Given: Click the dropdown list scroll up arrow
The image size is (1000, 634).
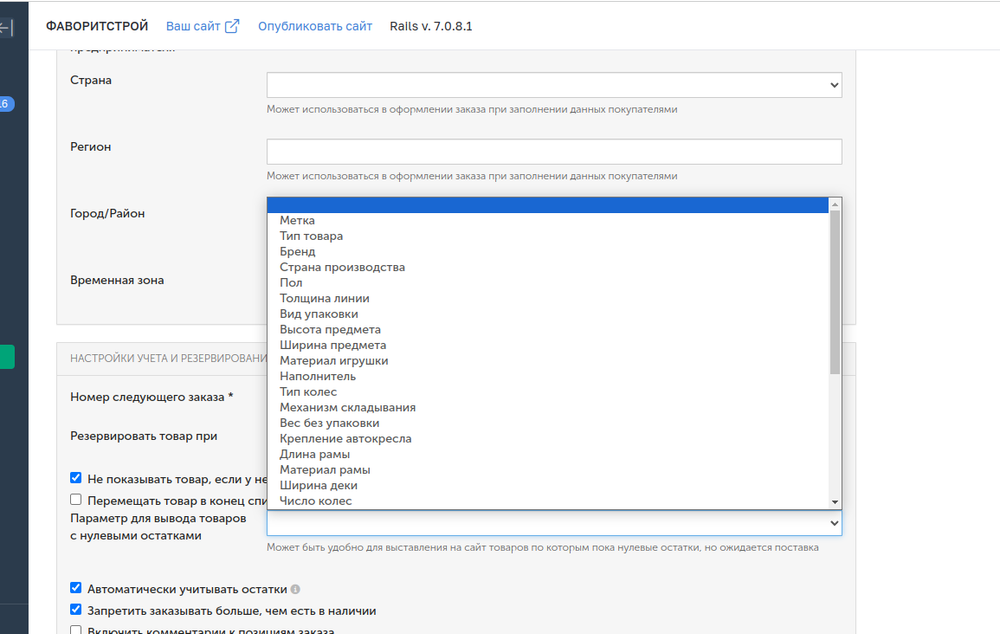Looking at the screenshot, I should (x=835, y=204).
